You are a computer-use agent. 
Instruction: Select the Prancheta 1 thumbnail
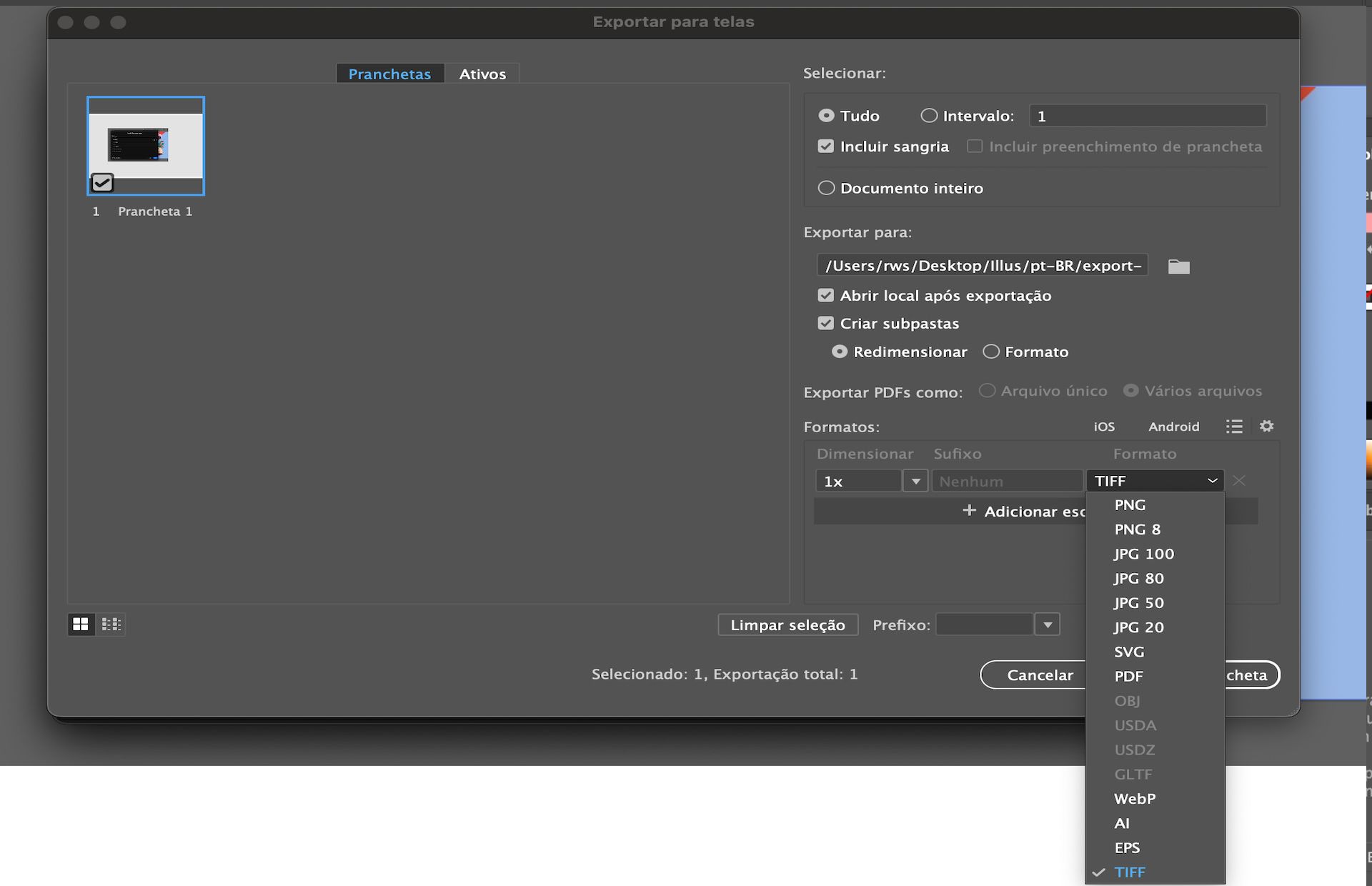[146, 146]
